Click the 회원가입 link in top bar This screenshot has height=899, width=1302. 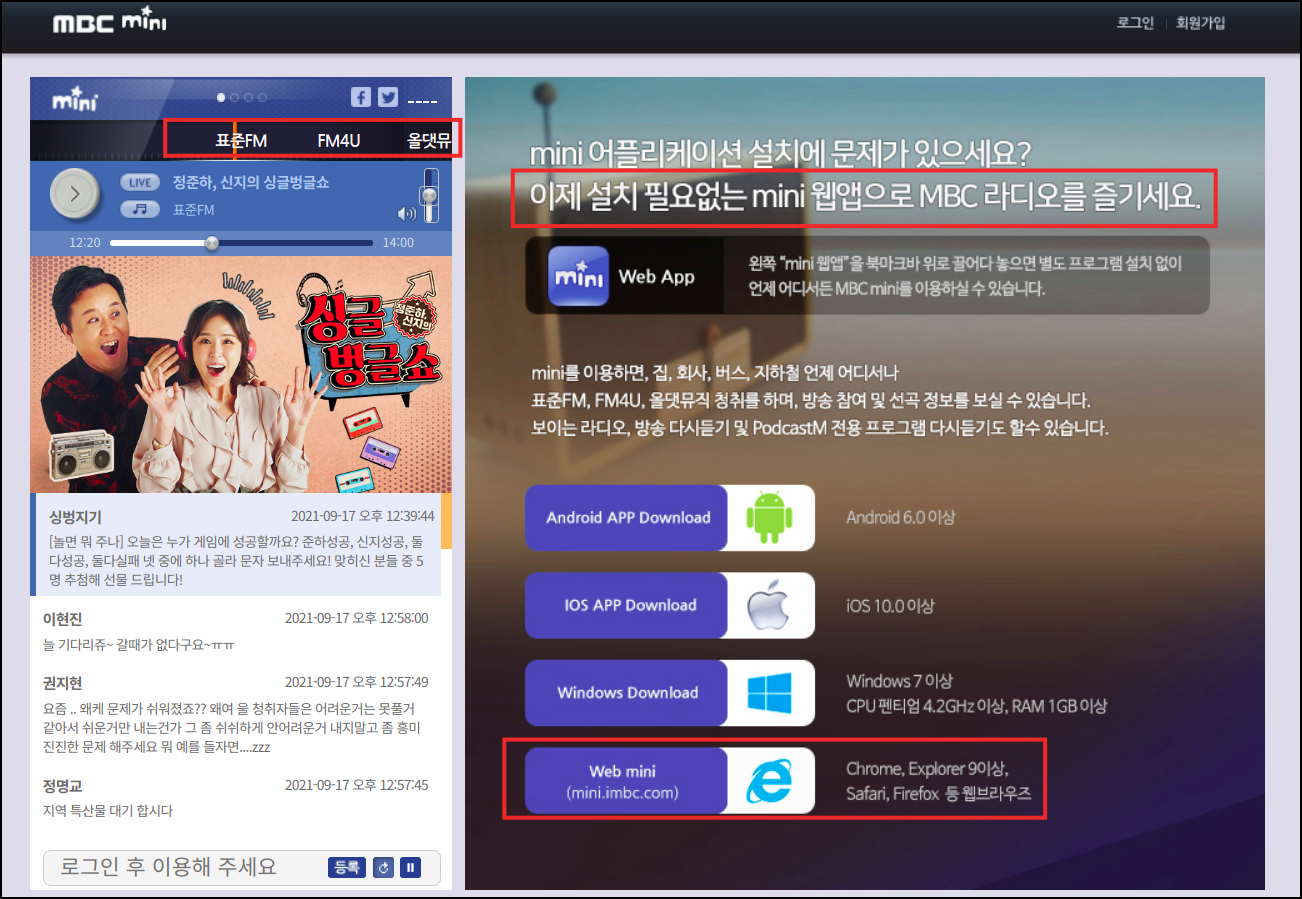click(x=1200, y=23)
